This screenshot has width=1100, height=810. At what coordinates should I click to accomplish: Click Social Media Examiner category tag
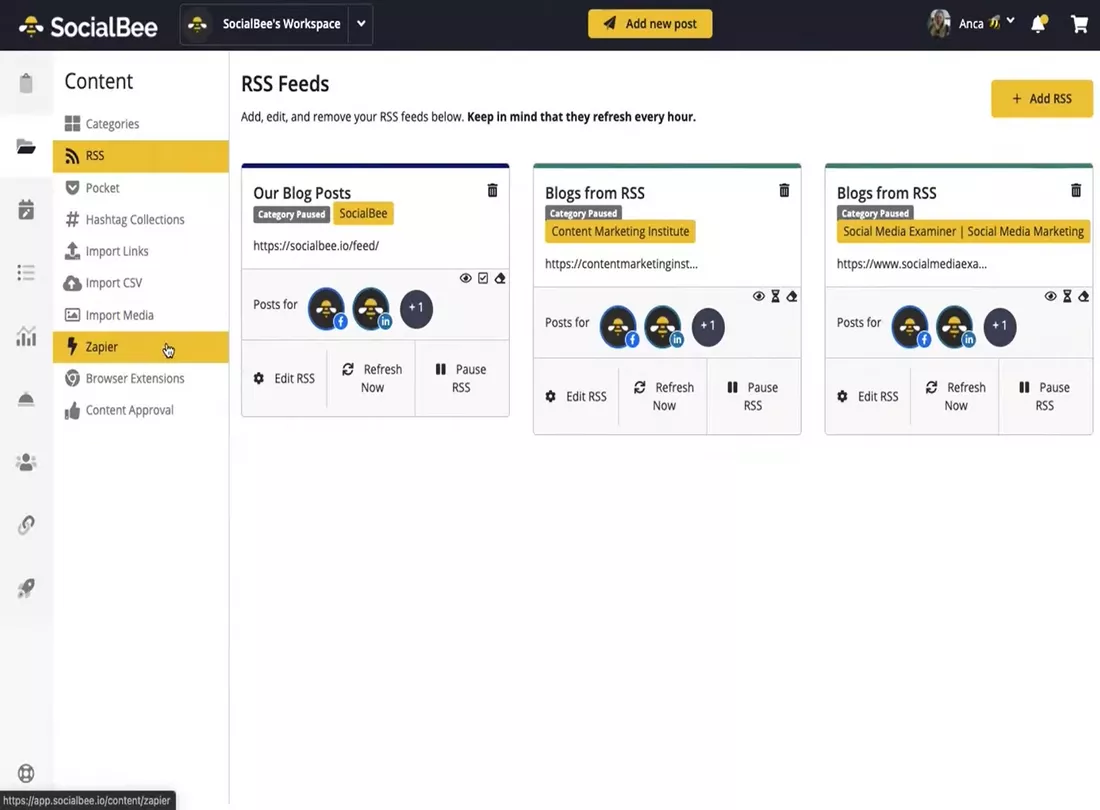[x=963, y=231]
